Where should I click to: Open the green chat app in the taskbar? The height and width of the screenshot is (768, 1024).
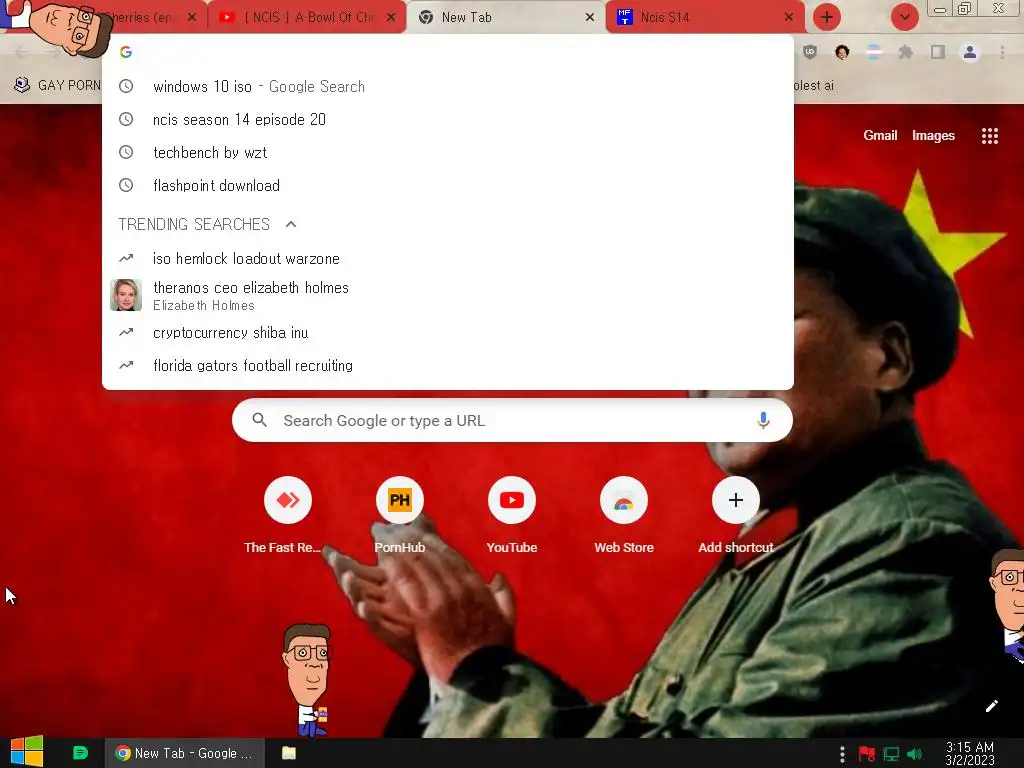coord(80,753)
